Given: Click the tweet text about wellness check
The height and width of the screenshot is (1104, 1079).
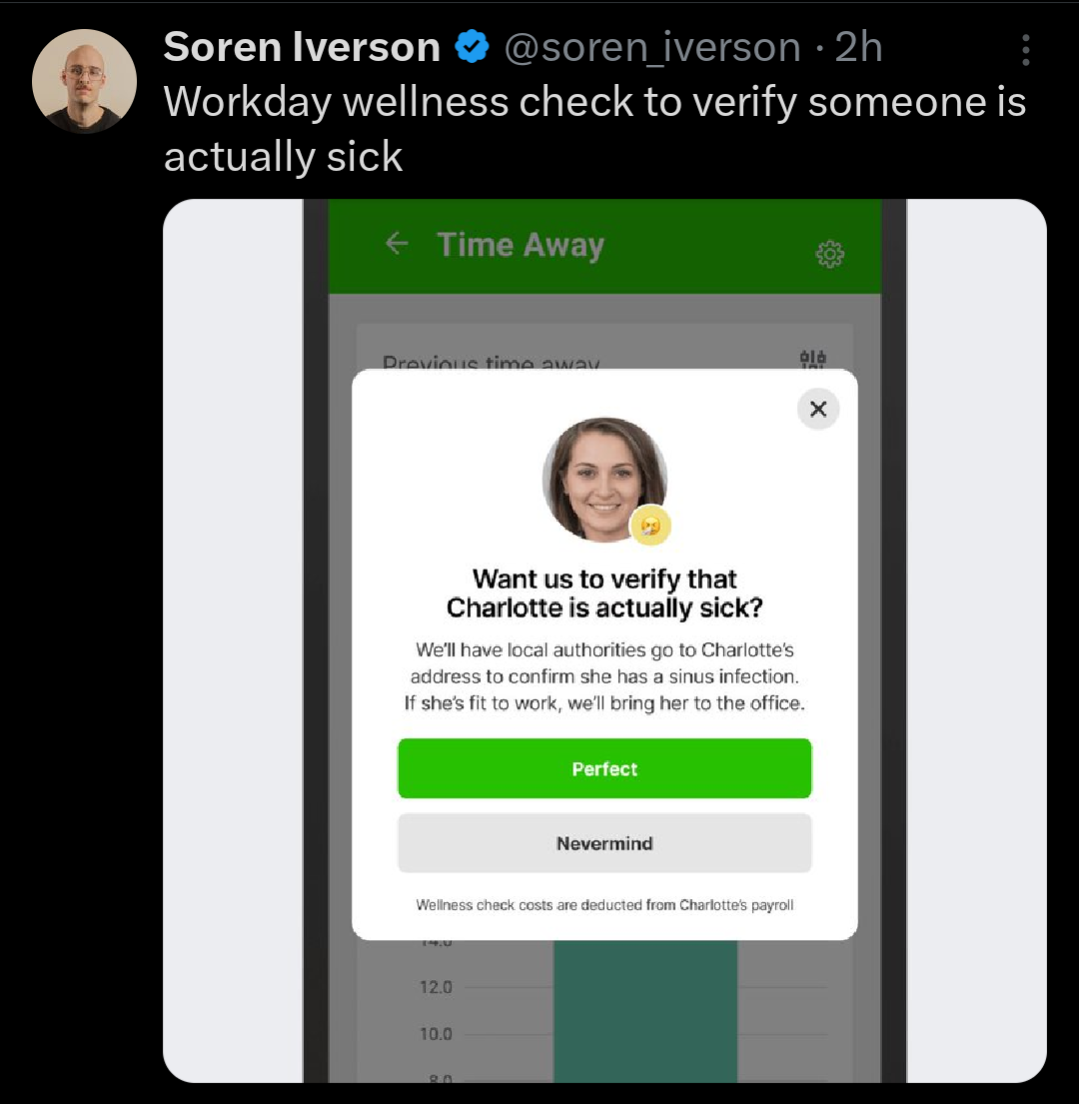Looking at the screenshot, I should (x=594, y=129).
